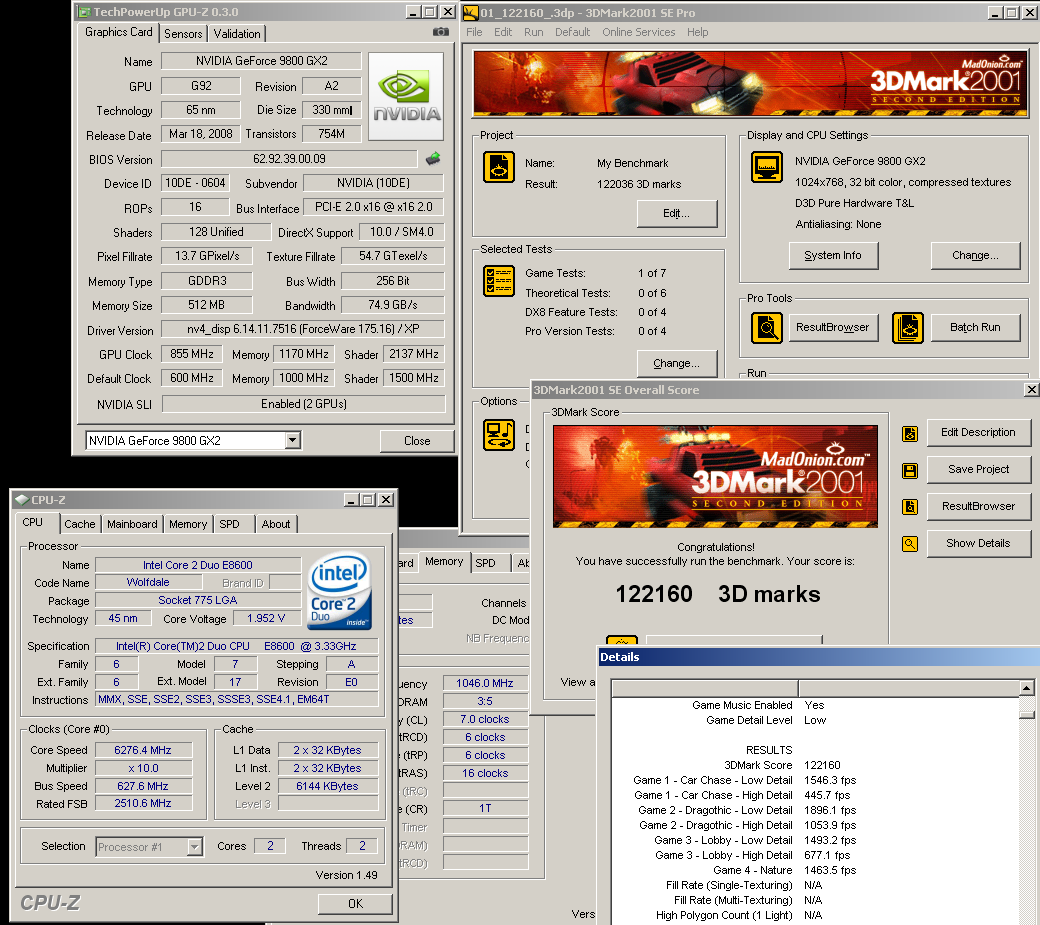1040x925 pixels.
Task: Click the Batch Run icon in Pro Tools
Action: click(907, 328)
